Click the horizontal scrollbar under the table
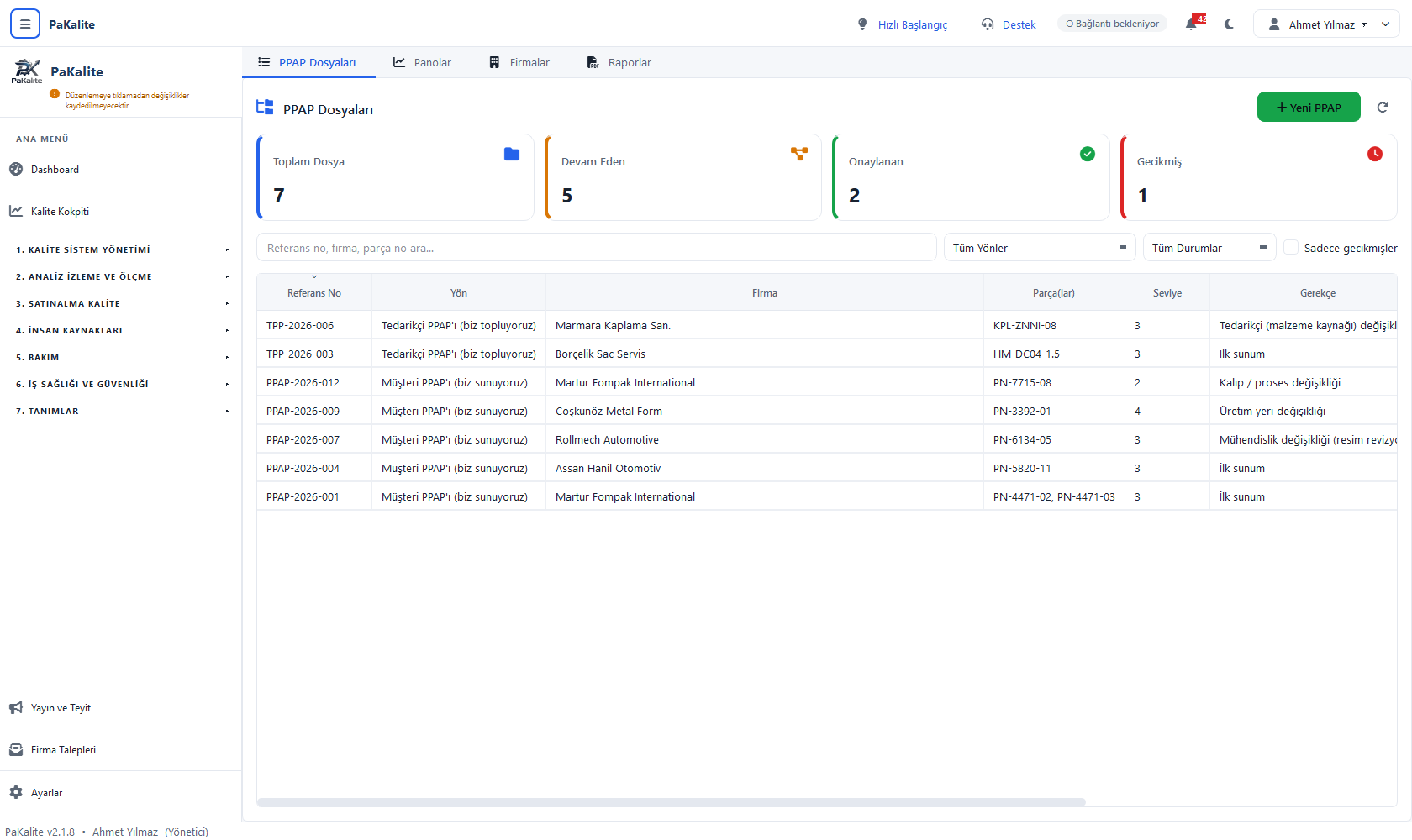1412x840 pixels. (x=672, y=802)
